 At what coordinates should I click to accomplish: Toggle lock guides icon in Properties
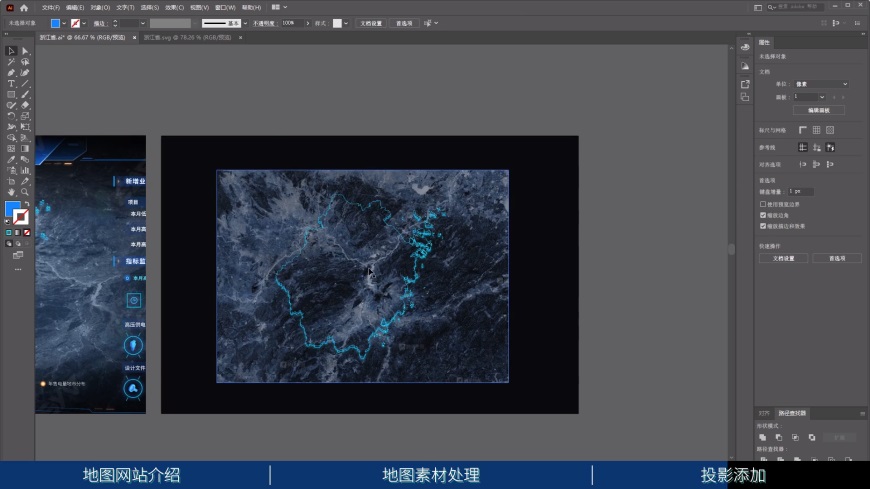tap(816, 147)
